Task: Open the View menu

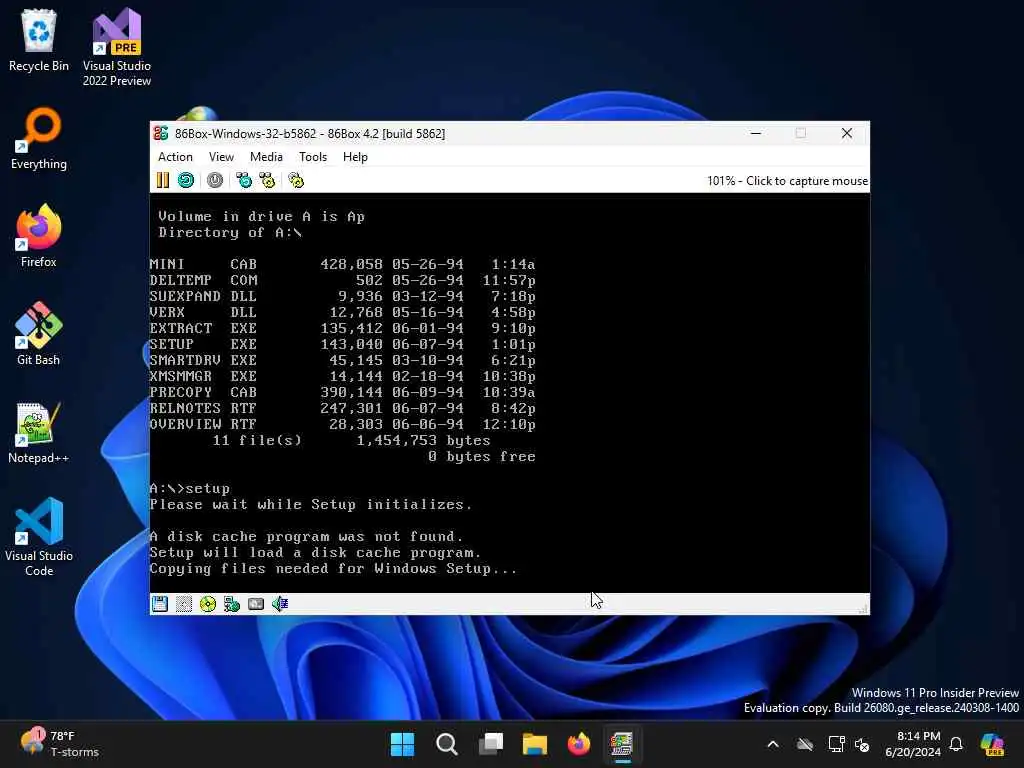Action: [221, 157]
